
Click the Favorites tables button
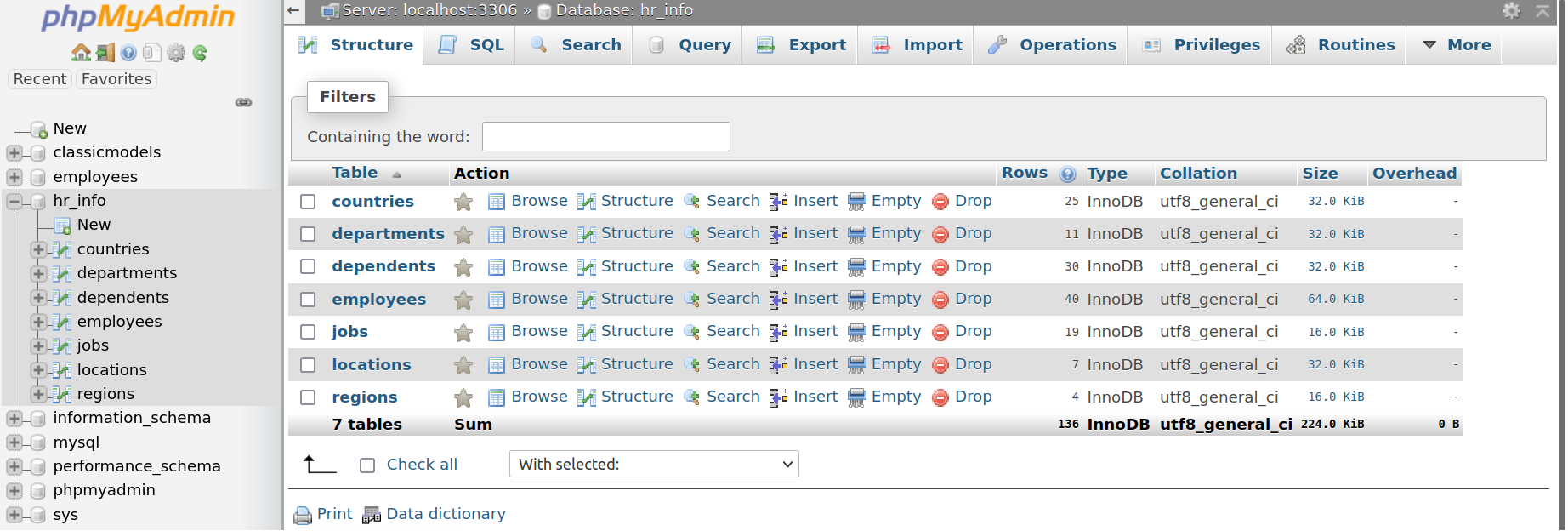tap(116, 79)
